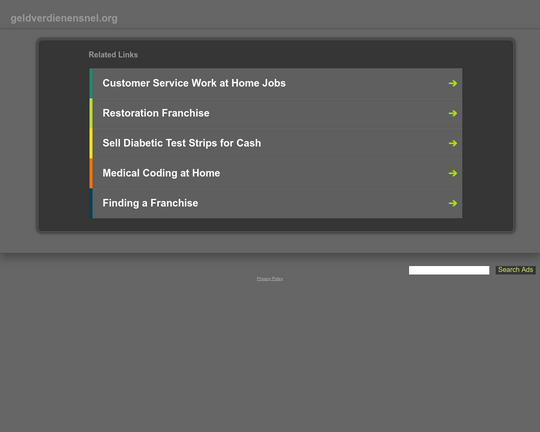Click the arrow icon next to Finding a Franchise
Screen dimensions: 540x432
pyautogui.click(x=453, y=203)
